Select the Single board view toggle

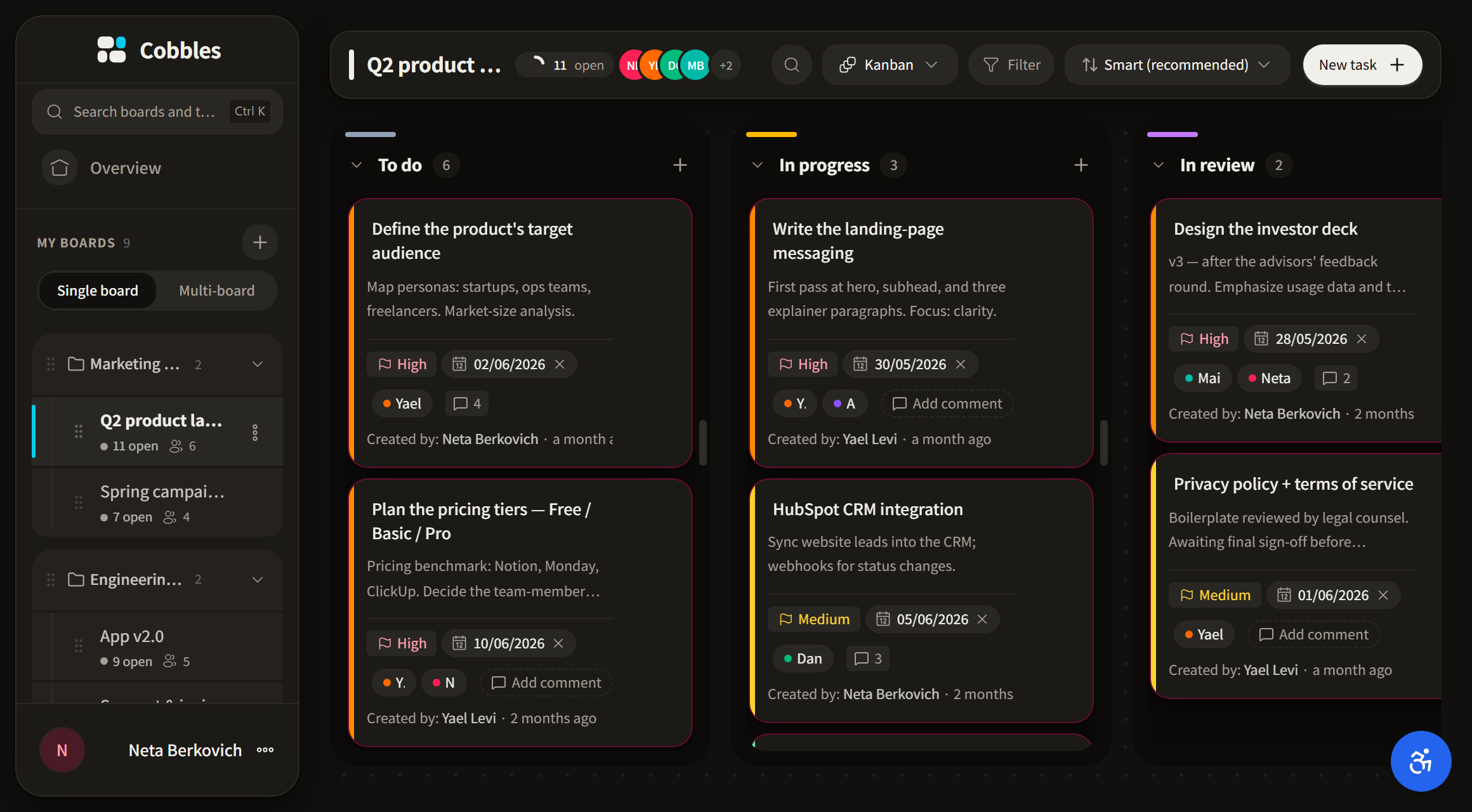(98, 291)
